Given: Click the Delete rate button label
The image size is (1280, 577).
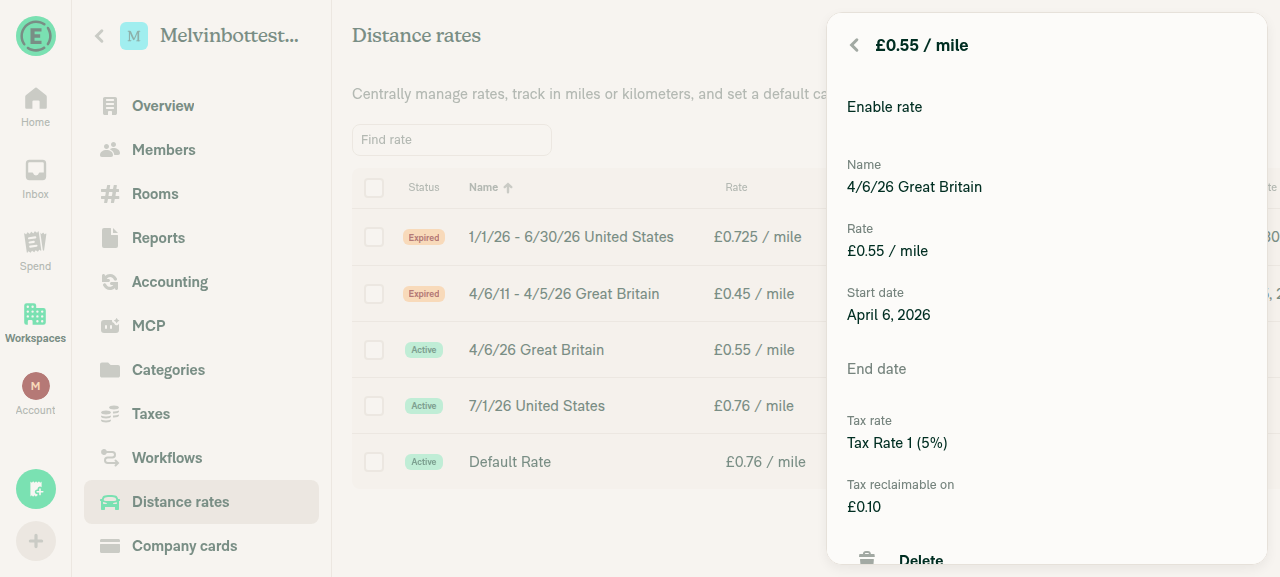Looking at the screenshot, I should coord(921,561).
